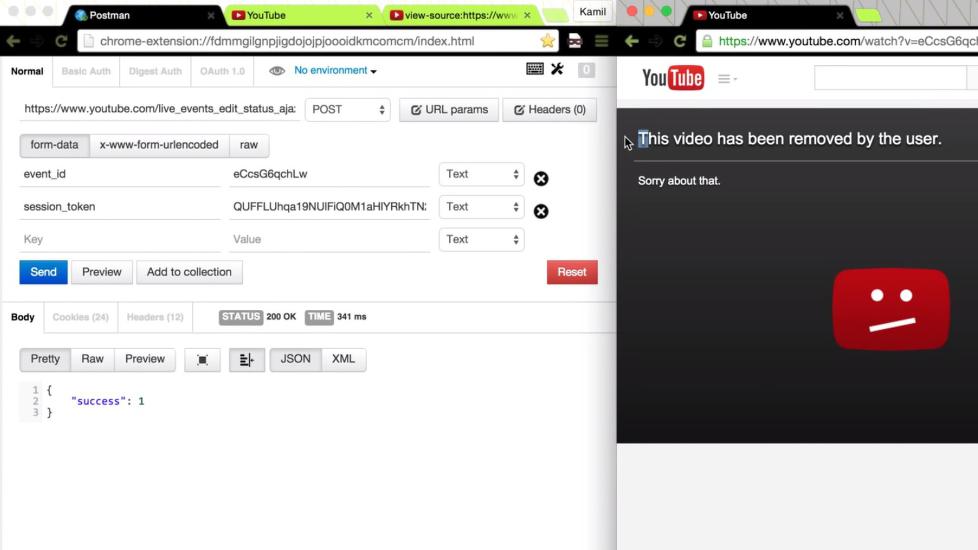Click the session_token value field

coord(329,207)
